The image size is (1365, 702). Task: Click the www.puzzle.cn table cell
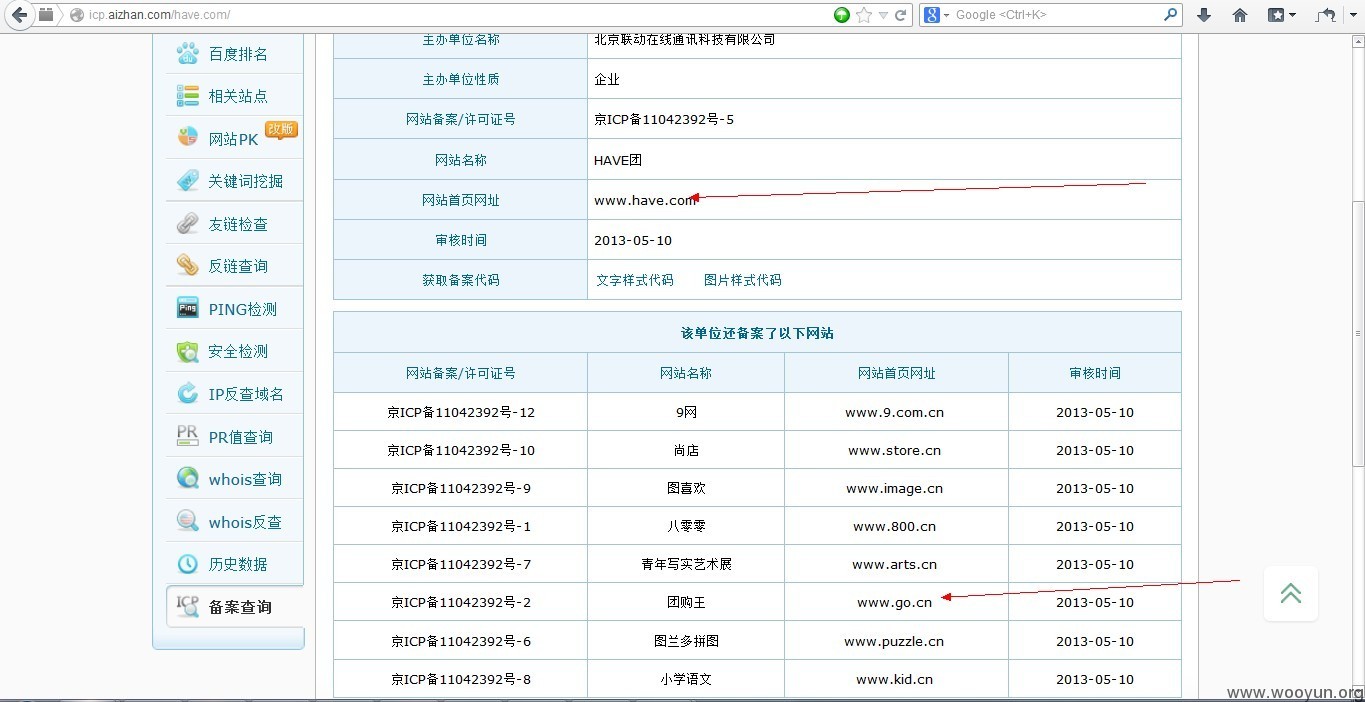(895, 641)
